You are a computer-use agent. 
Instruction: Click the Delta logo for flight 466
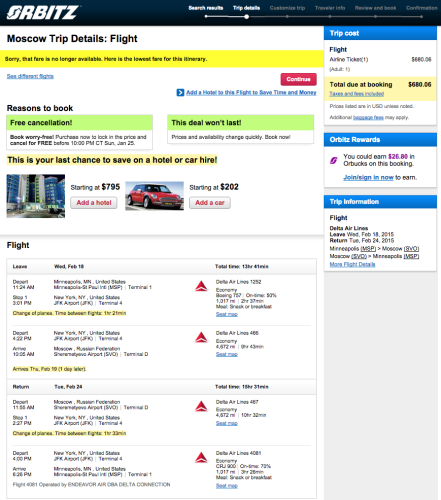click(x=201, y=337)
